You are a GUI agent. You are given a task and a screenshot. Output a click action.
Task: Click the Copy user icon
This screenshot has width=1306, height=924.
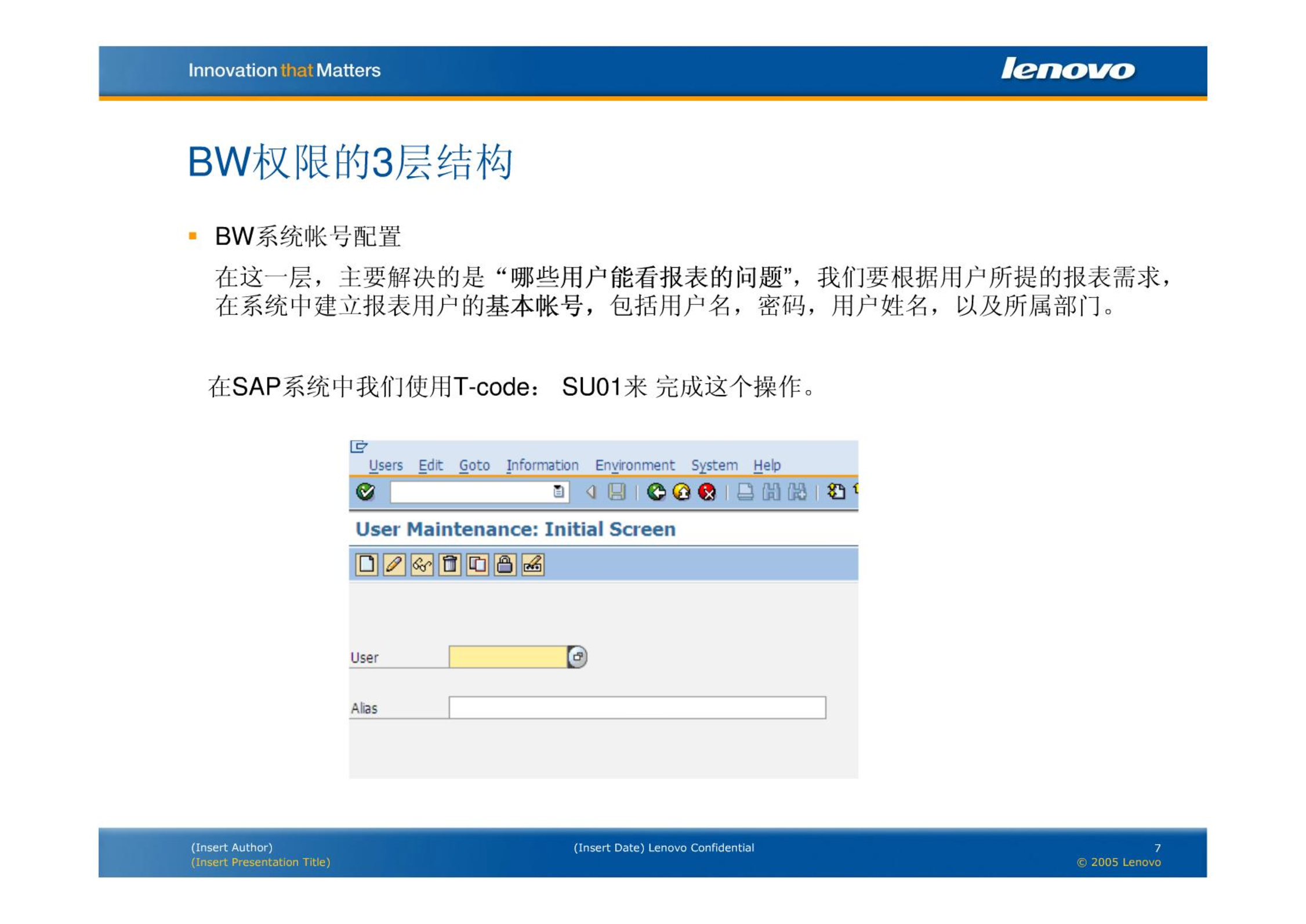[x=477, y=564]
